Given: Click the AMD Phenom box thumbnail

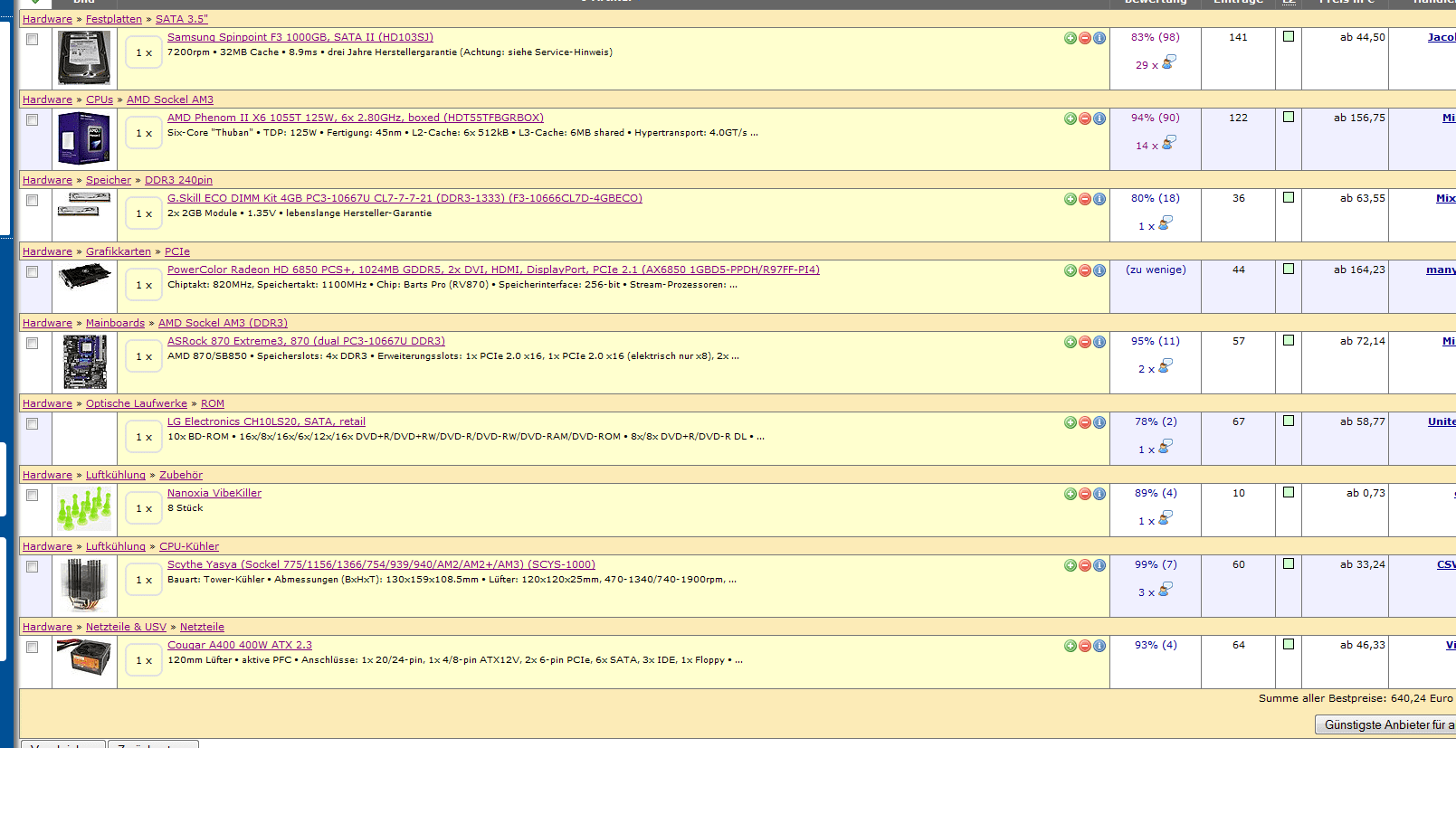Looking at the screenshot, I should (84, 138).
